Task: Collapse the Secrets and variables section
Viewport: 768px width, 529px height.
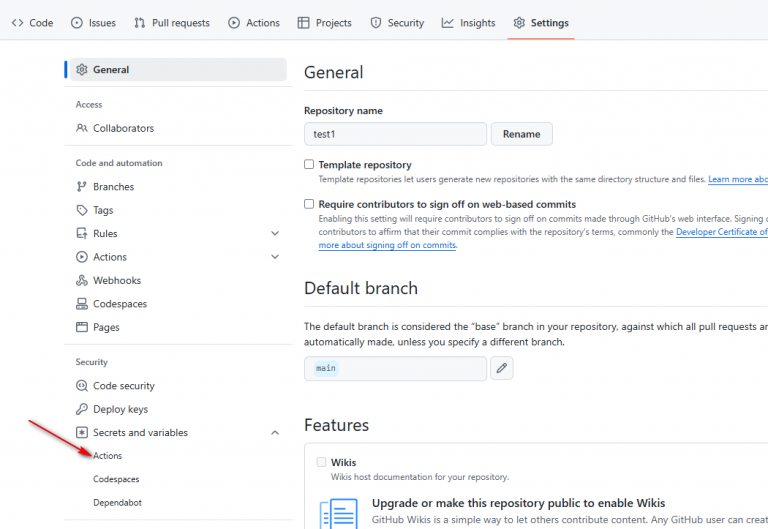Action: [275, 433]
